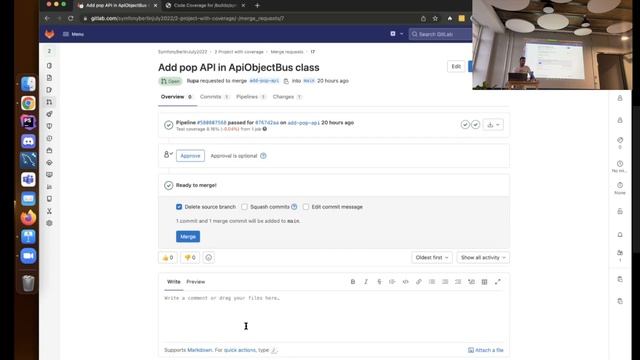Switch comment editor to Preview tab
Screen dimensions: 640x360
coord(196,282)
